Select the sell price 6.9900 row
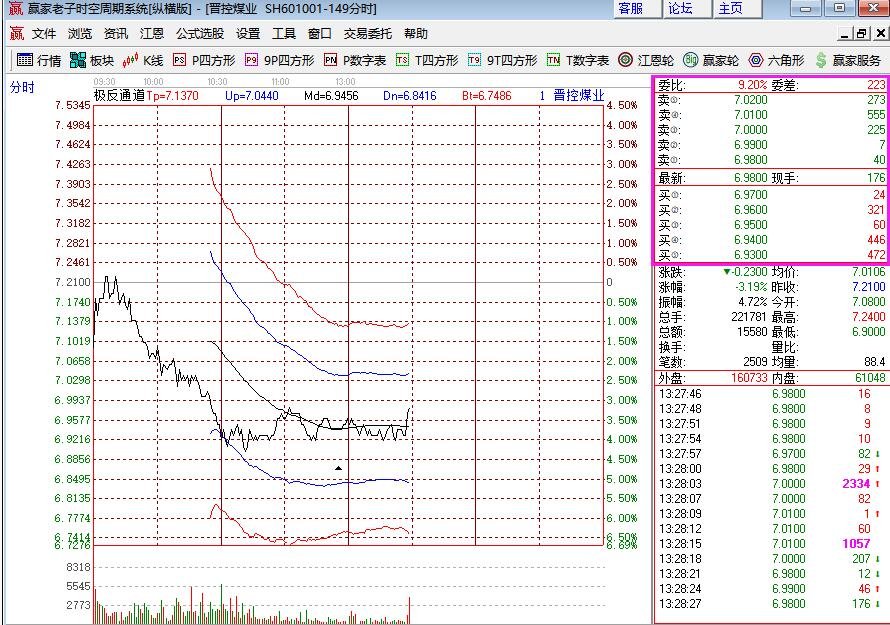890x625 pixels. click(771, 145)
